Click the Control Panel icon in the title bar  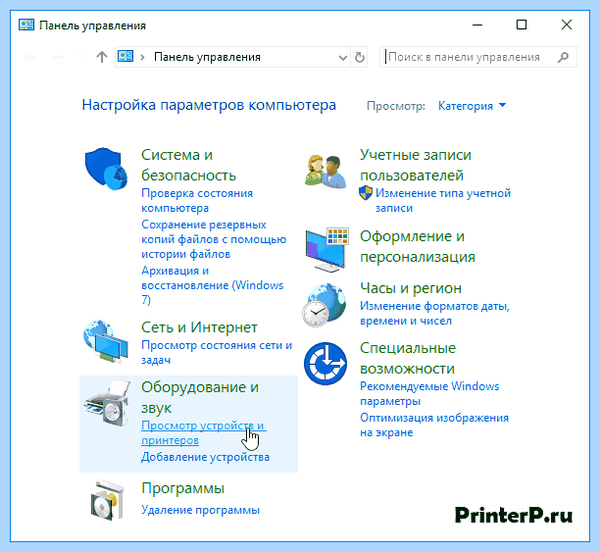pyautogui.click(x=26, y=25)
